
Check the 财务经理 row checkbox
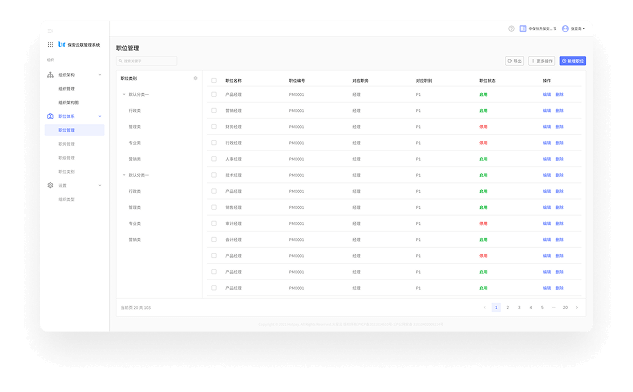pyautogui.click(x=214, y=127)
